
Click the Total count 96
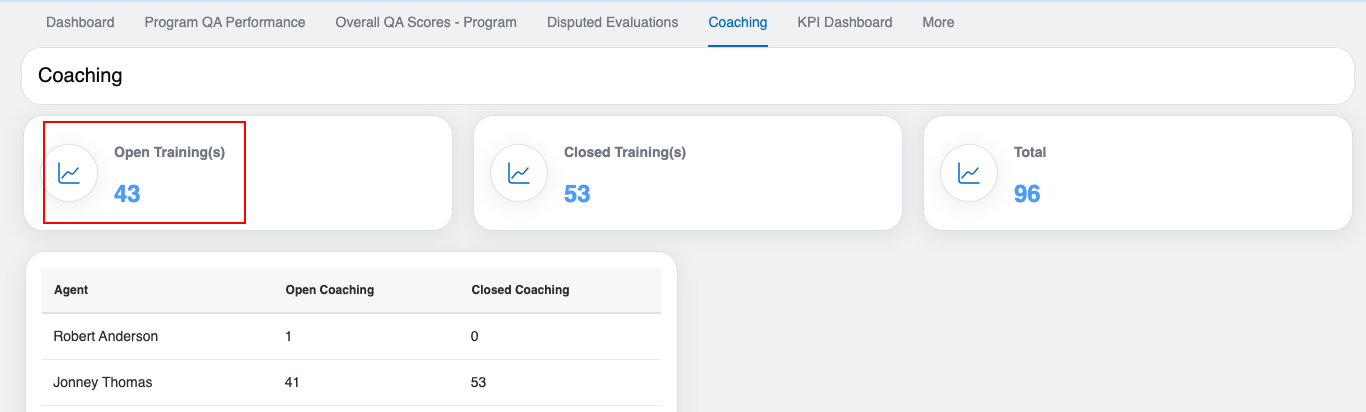click(1027, 194)
